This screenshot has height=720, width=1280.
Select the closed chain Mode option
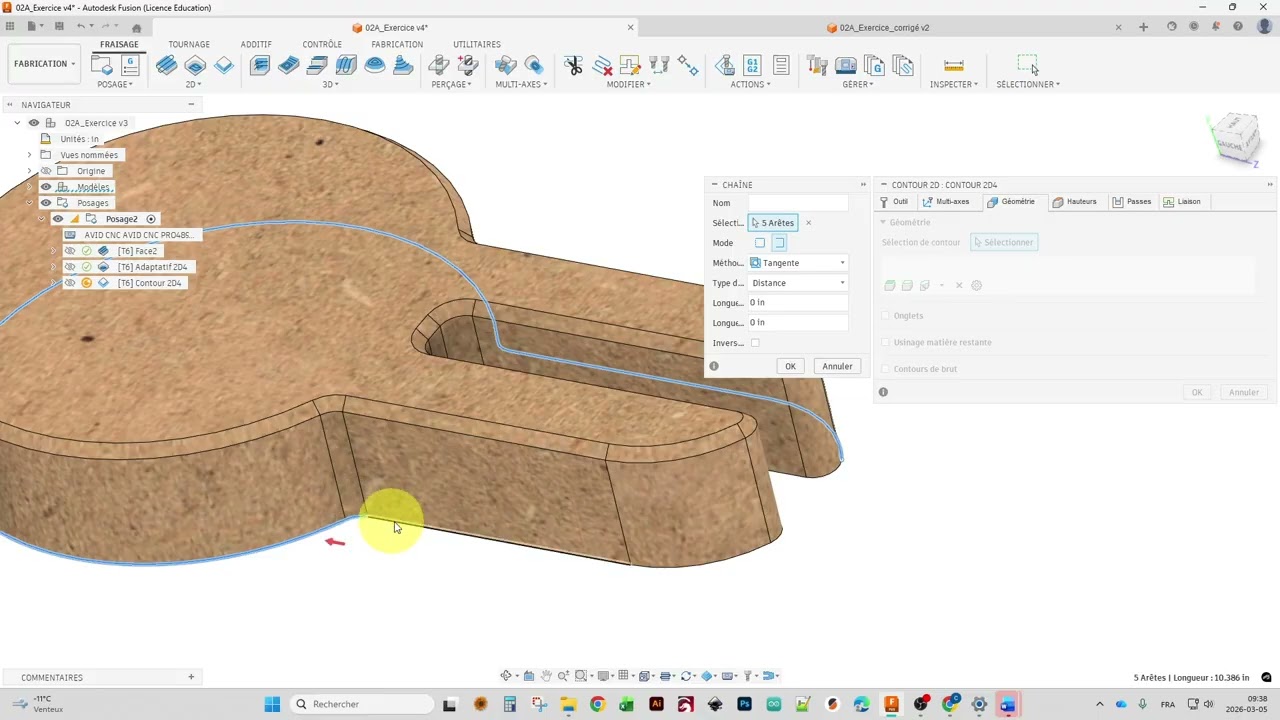pyautogui.click(x=760, y=243)
